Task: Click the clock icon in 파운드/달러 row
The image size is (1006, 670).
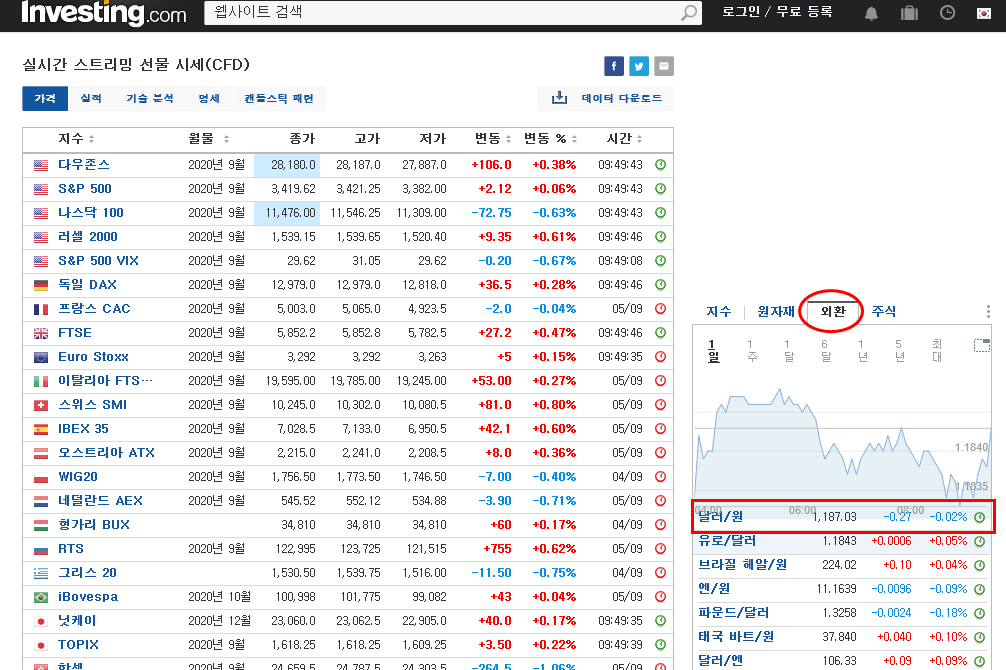Action: [x=980, y=613]
